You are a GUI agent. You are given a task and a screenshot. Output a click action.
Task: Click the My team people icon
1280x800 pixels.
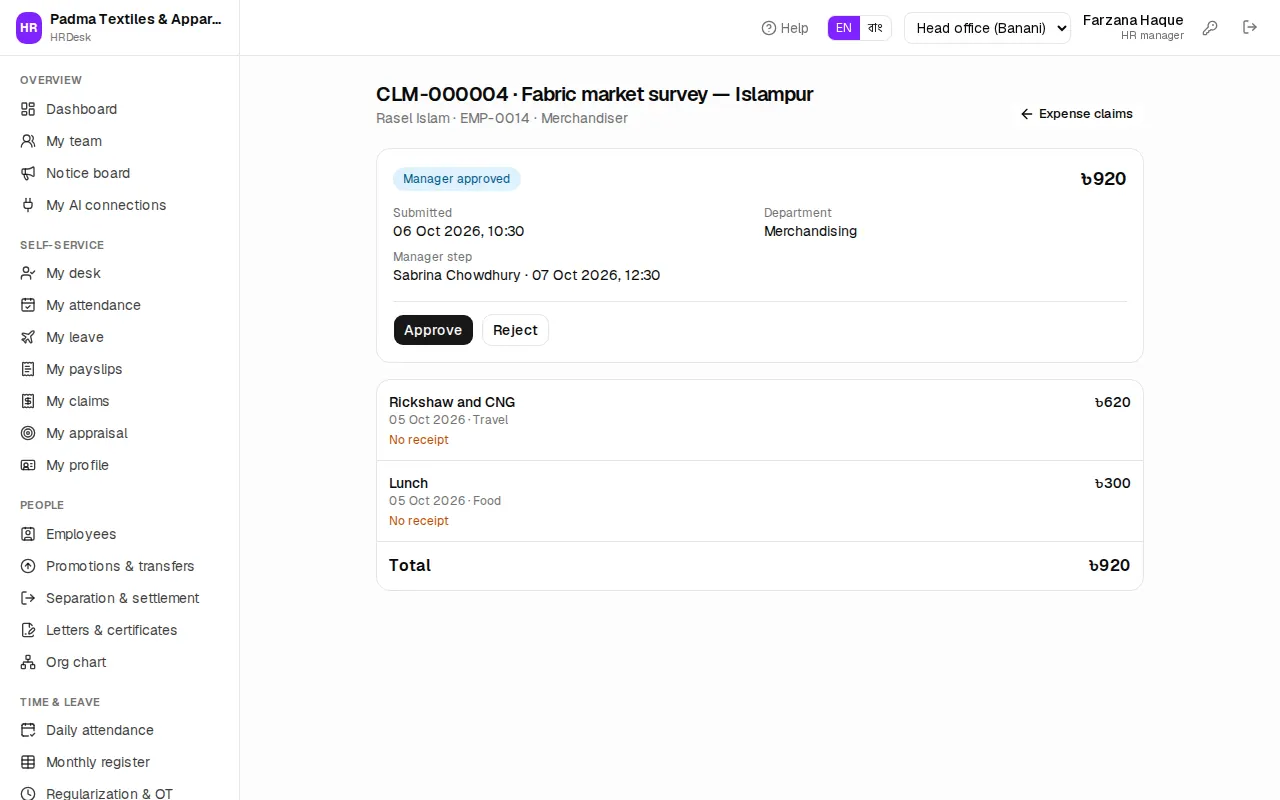[x=28, y=141]
